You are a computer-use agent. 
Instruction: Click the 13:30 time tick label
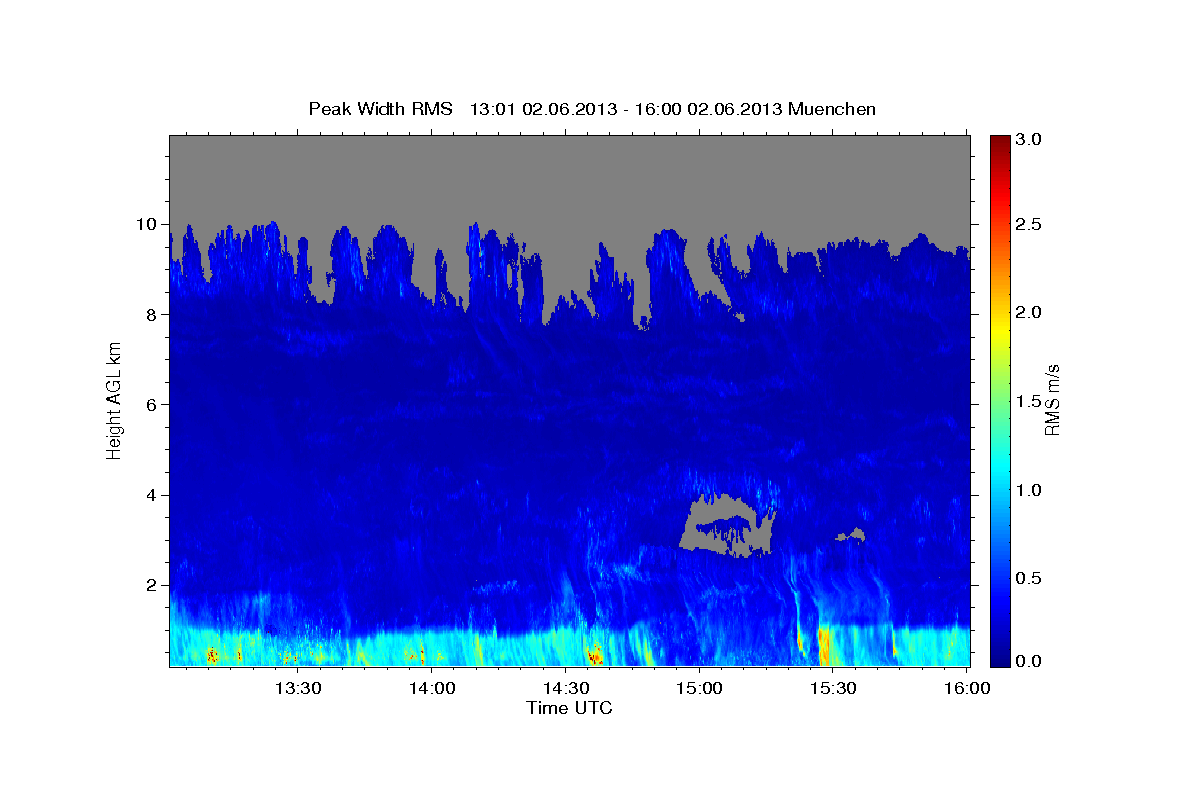pos(298,689)
